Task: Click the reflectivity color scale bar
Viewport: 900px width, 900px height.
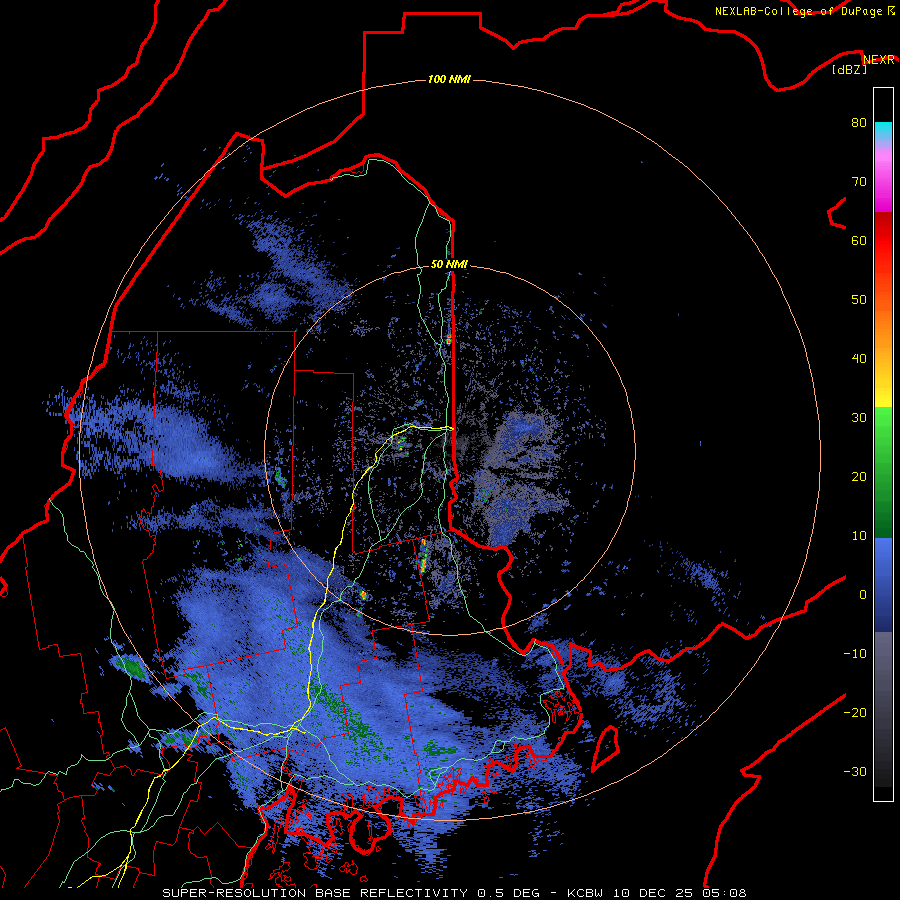Action: click(883, 444)
